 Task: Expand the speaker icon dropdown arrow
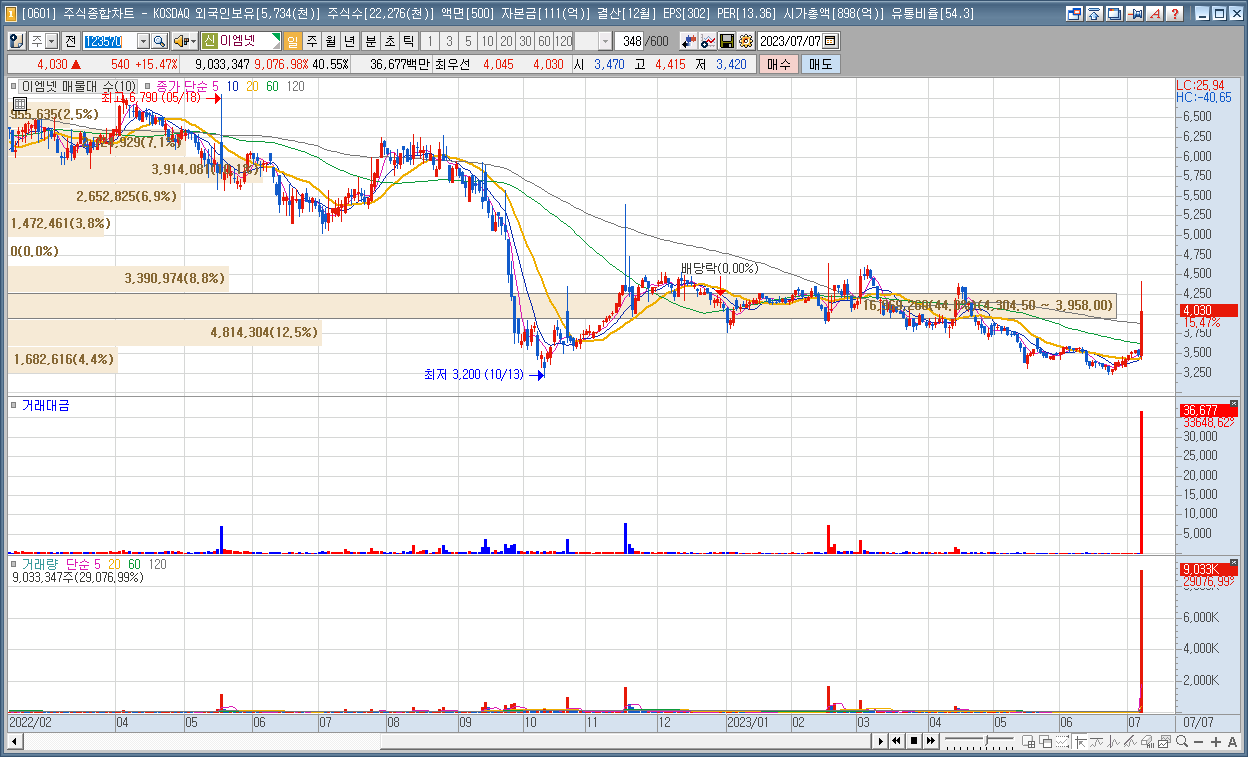(193, 41)
